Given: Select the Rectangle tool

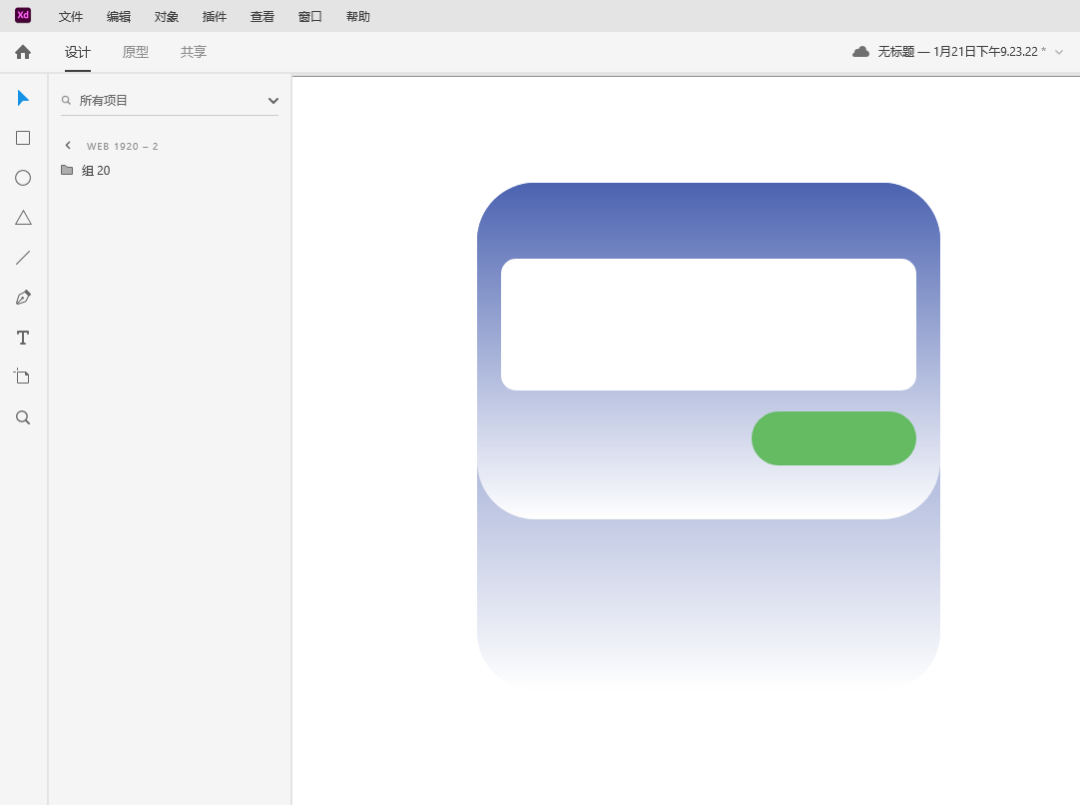Looking at the screenshot, I should [23, 138].
